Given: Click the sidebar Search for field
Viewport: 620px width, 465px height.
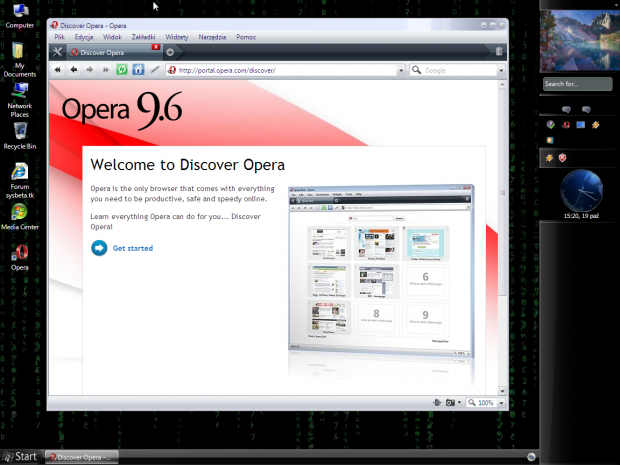Looking at the screenshot, I should tap(577, 84).
